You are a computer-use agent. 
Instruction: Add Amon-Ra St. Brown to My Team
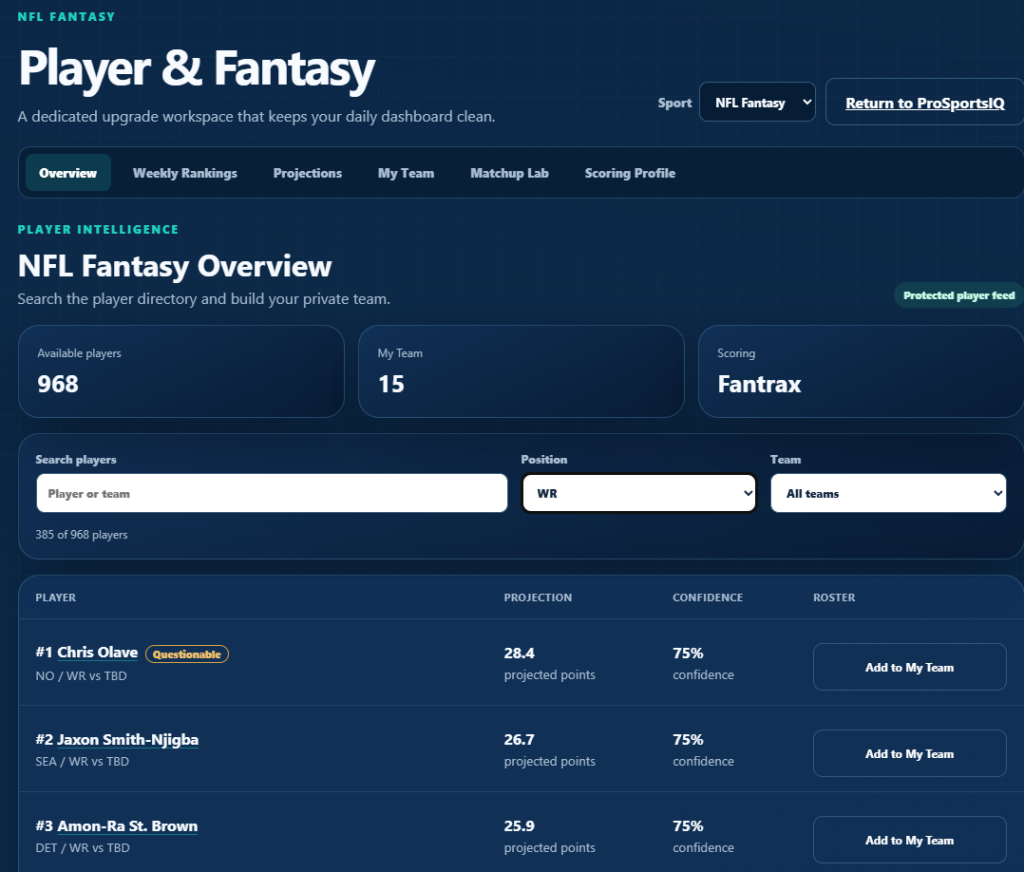(910, 840)
